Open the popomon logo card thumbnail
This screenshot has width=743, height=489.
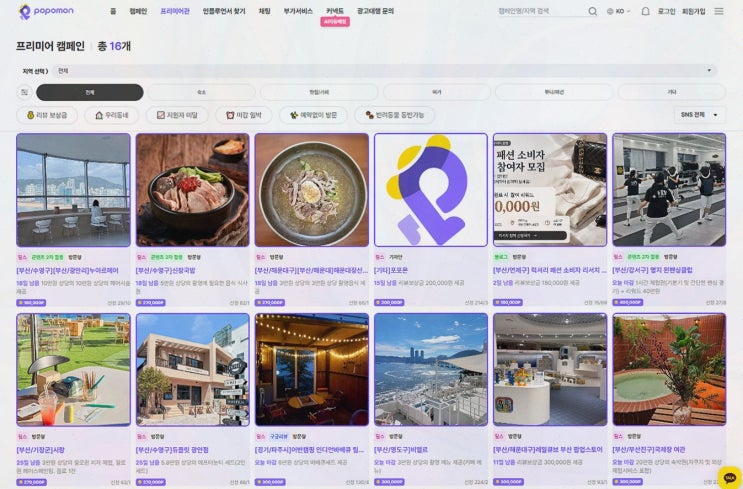[431, 190]
